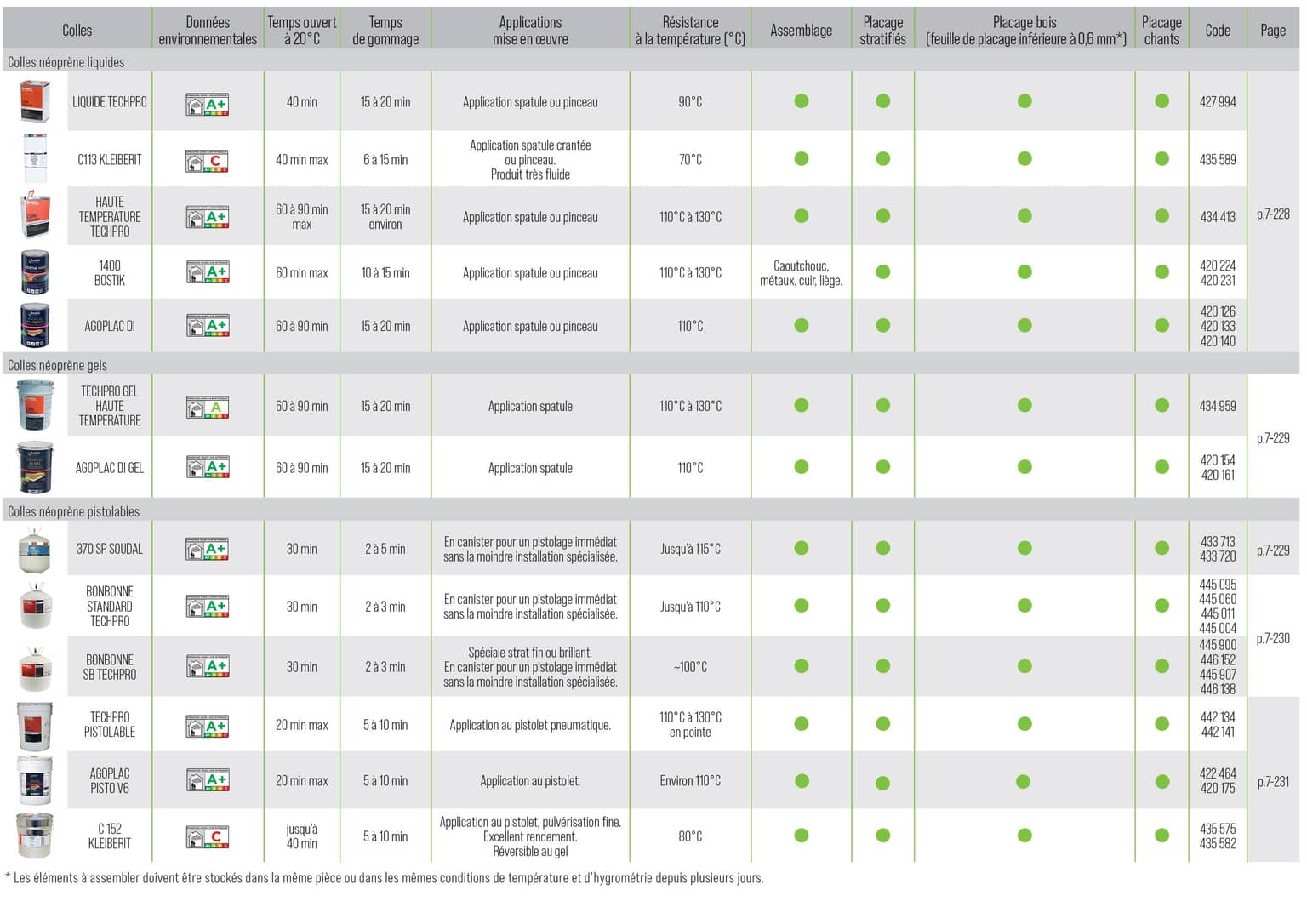
Task: Click the Placage stratifiés dot for 1400 BOSTIK
Action: (x=882, y=272)
